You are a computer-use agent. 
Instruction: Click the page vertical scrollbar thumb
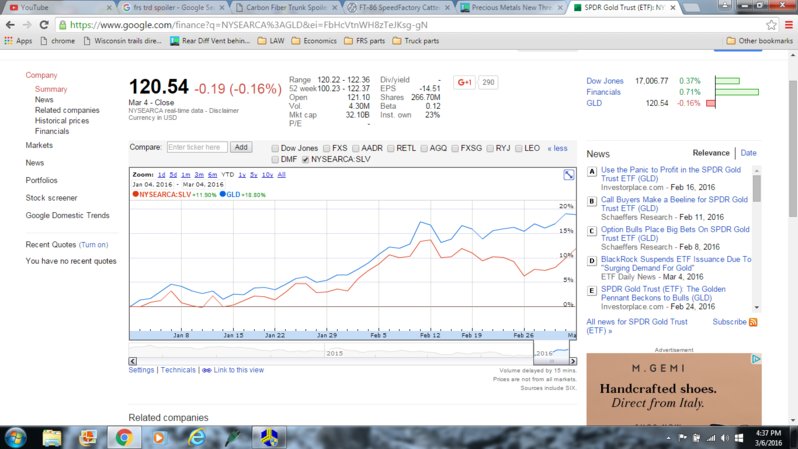(793, 149)
